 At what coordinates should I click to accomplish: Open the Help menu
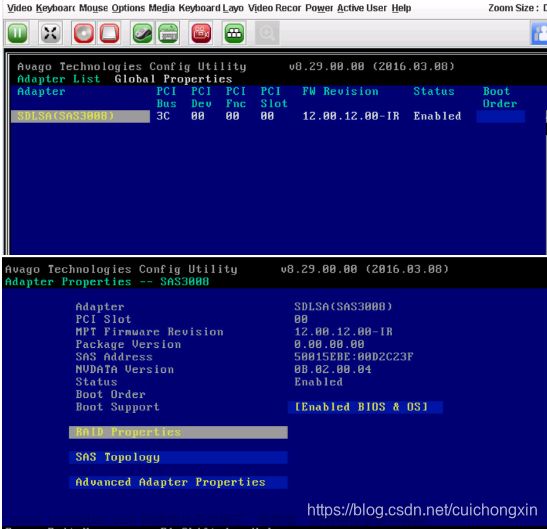(x=401, y=8)
